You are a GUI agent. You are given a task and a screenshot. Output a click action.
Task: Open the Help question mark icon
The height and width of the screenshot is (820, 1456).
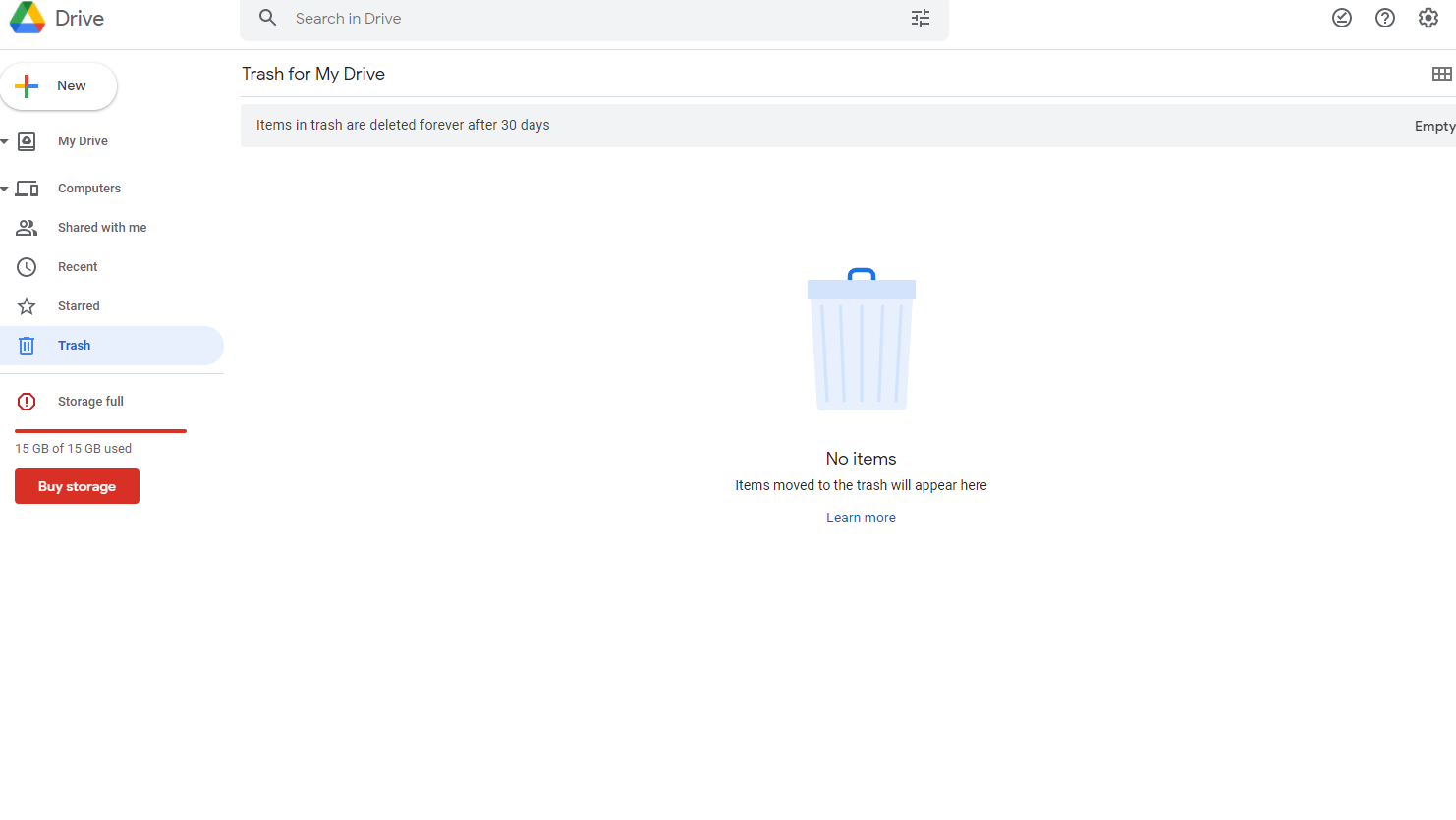(x=1385, y=18)
